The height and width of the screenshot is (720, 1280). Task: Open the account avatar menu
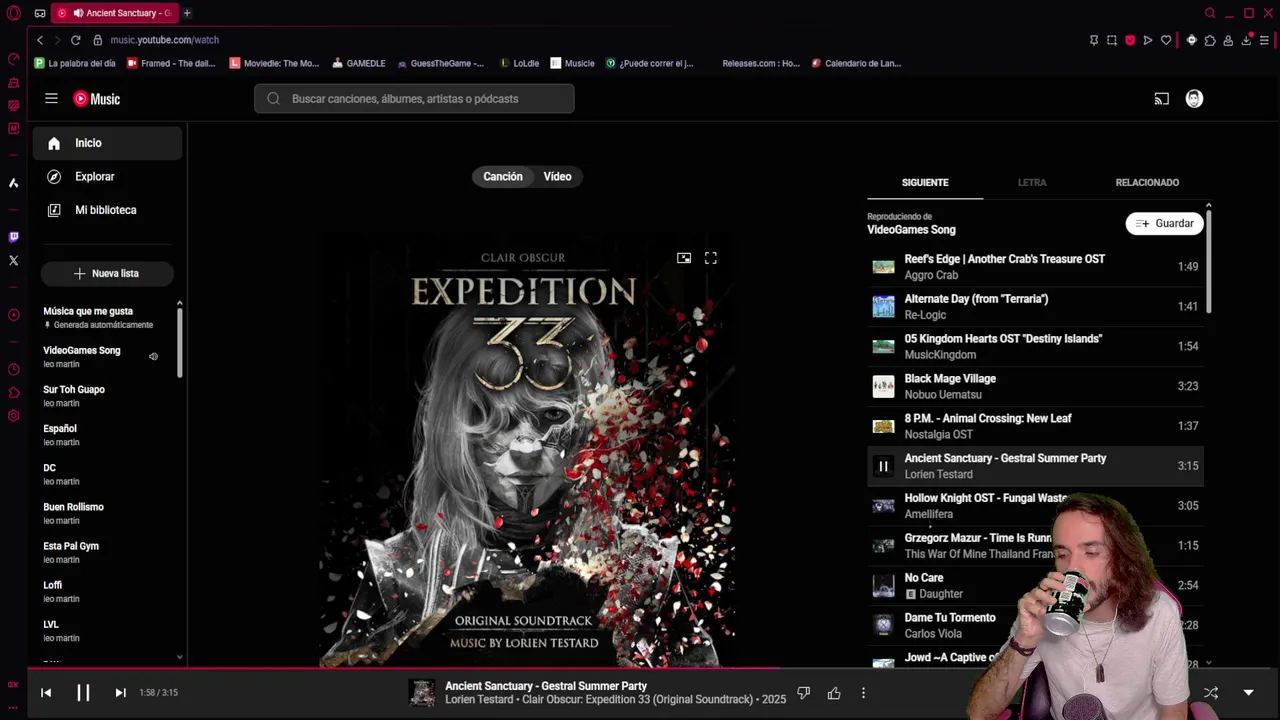click(1194, 99)
